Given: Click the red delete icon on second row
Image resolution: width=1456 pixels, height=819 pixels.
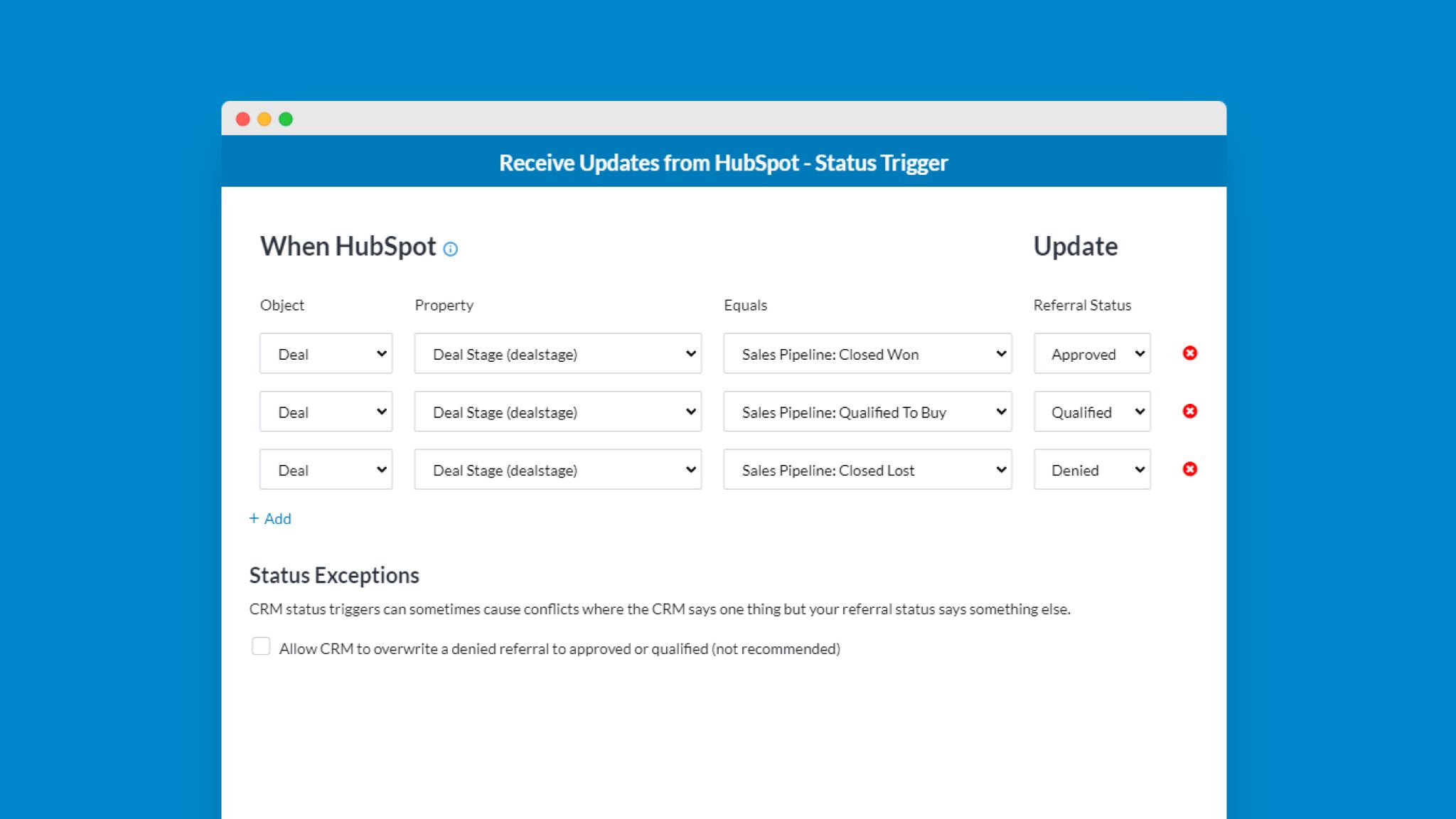Looking at the screenshot, I should coord(1189,411).
